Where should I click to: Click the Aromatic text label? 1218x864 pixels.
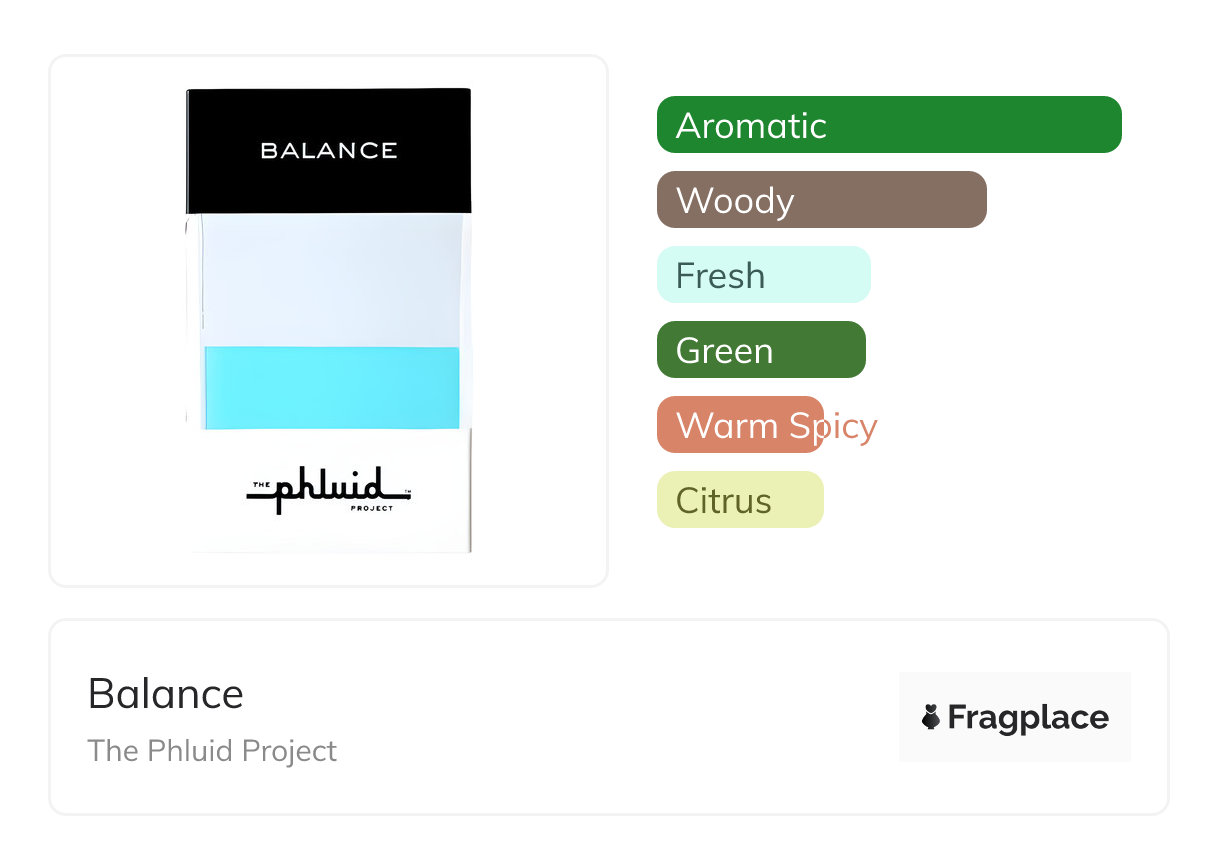pyautogui.click(x=751, y=126)
